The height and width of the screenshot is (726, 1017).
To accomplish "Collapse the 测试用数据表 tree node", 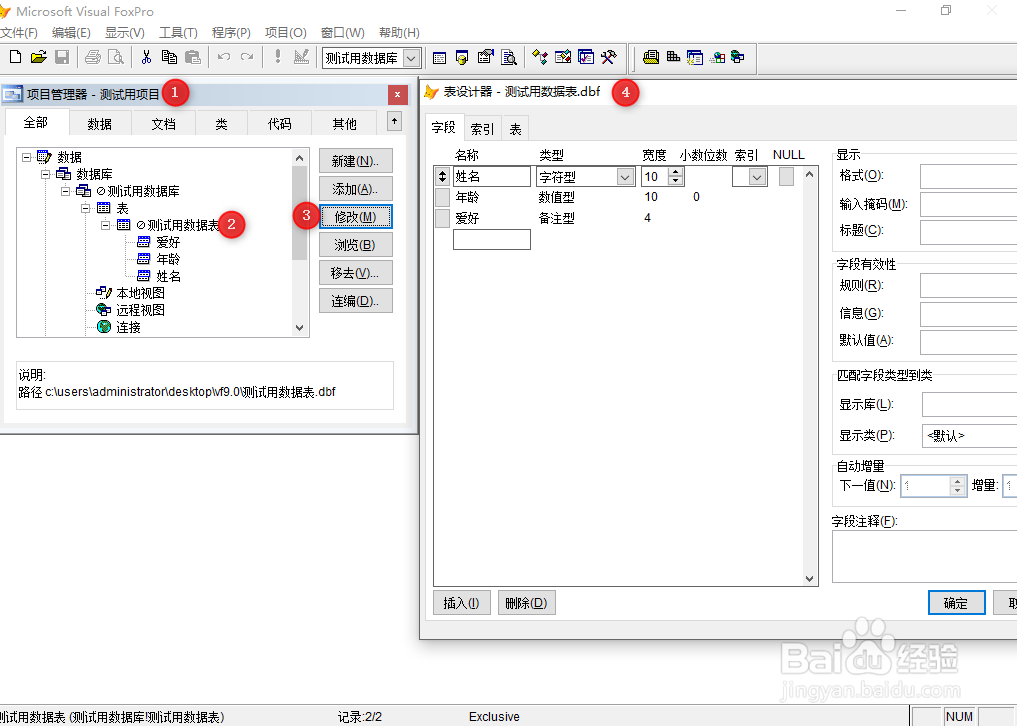I will [105, 225].
